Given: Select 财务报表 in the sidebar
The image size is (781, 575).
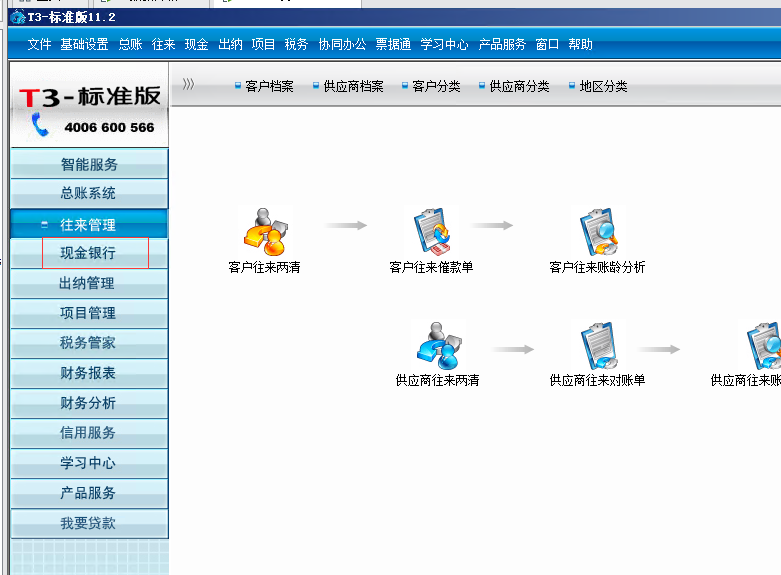Looking at the screenshot, I should coord(89,373).
